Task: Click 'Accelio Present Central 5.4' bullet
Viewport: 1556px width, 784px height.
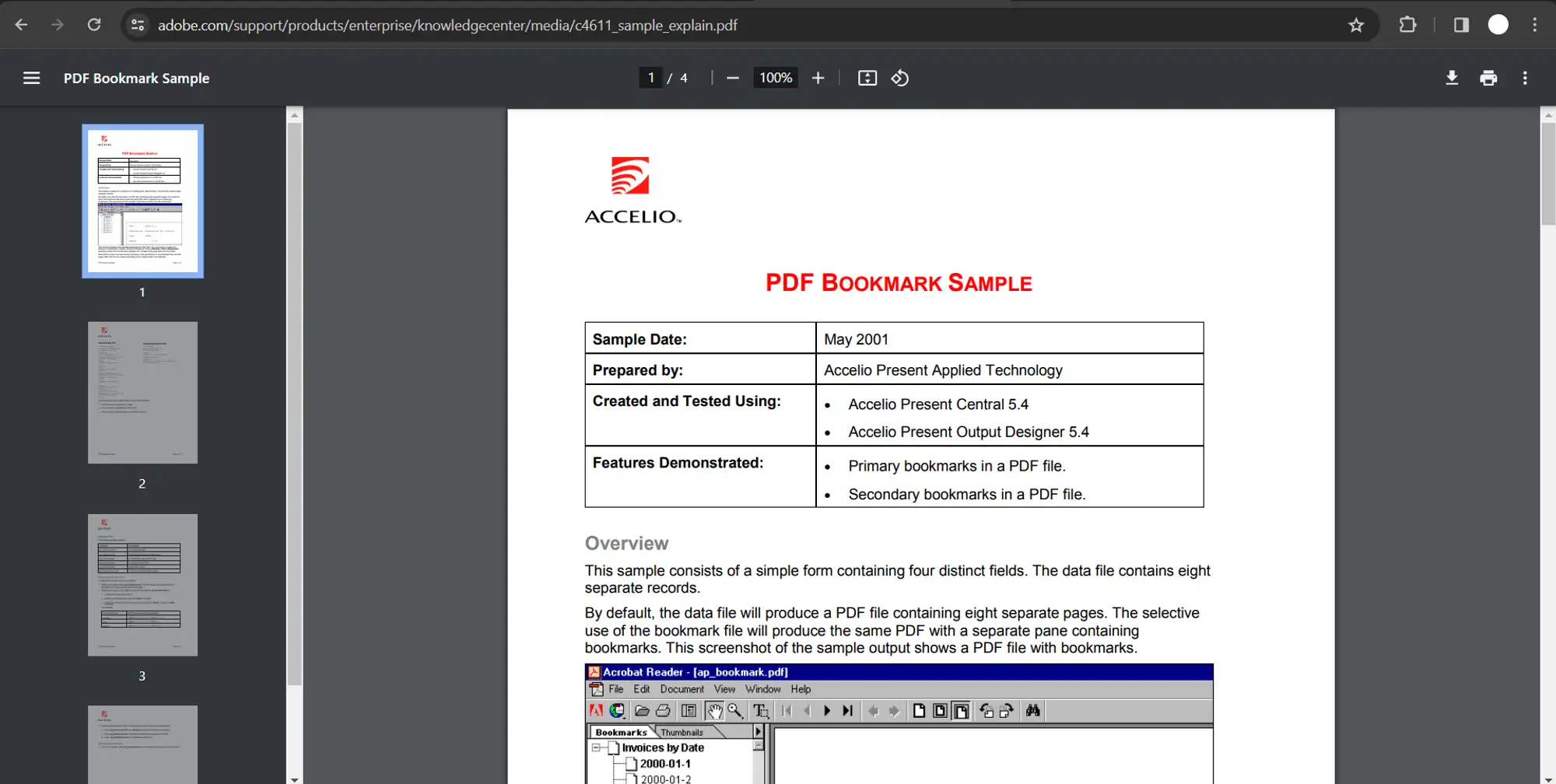Action: tap(938, 404)
